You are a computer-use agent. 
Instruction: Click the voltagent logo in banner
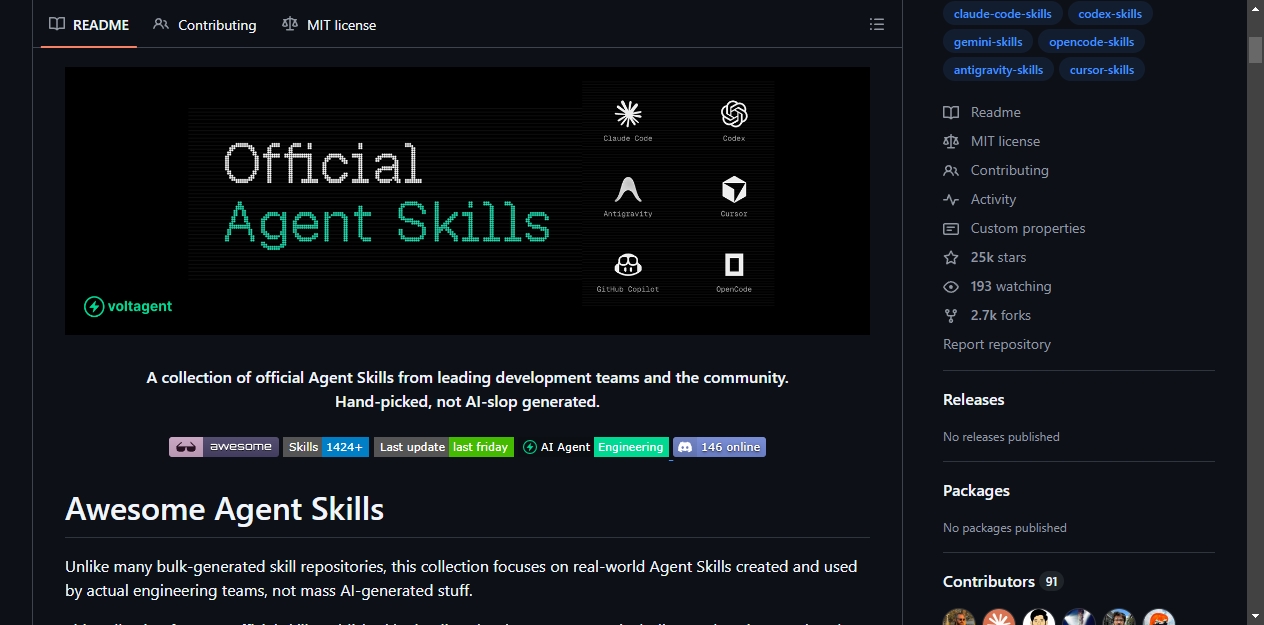point(128,306)
